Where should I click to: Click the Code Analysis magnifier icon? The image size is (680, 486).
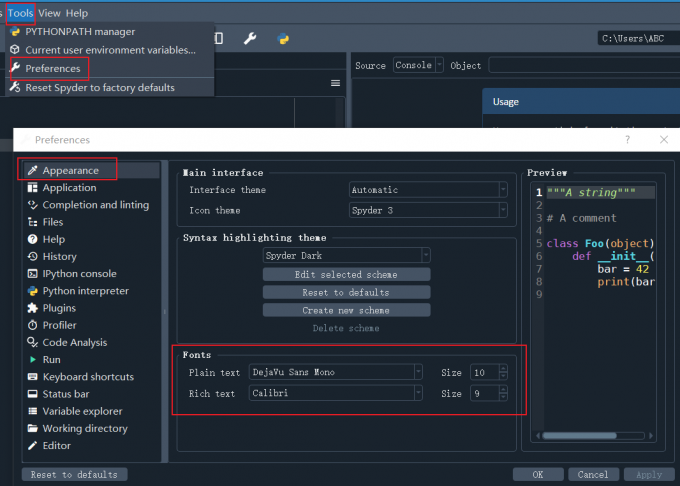tap(33, 342)
